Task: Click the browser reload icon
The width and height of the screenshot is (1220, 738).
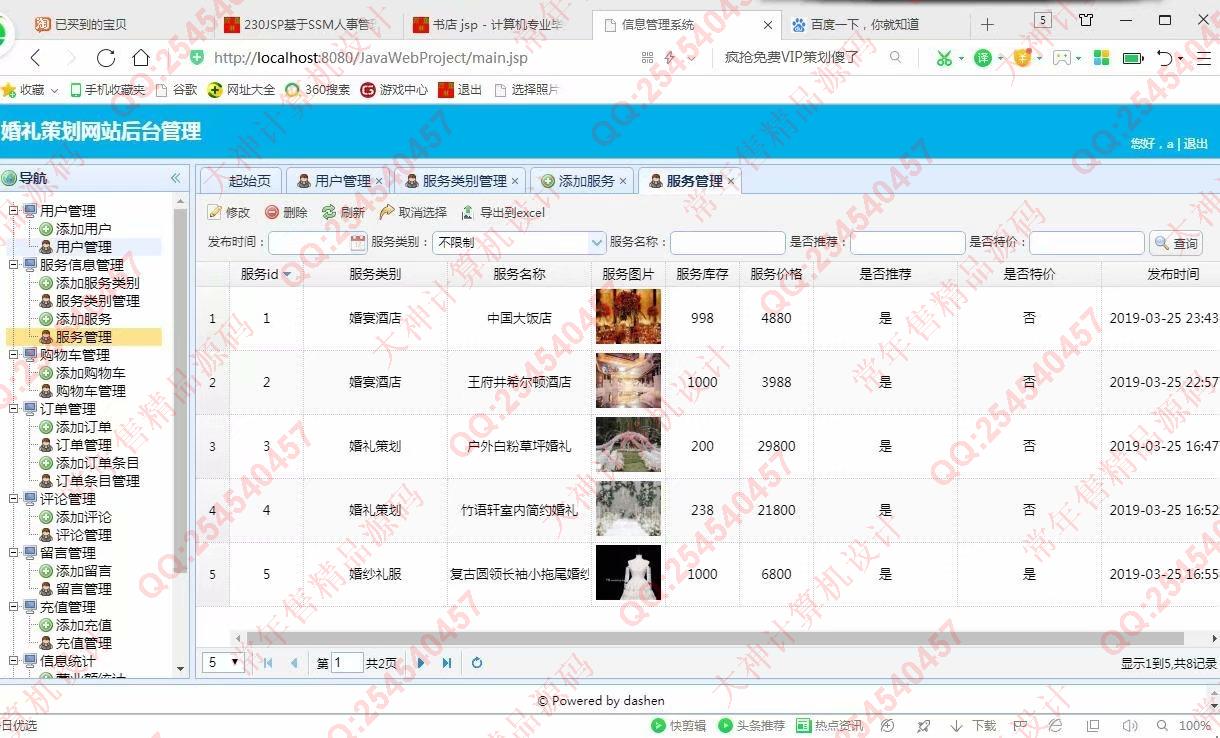Action: coord(105,58)
